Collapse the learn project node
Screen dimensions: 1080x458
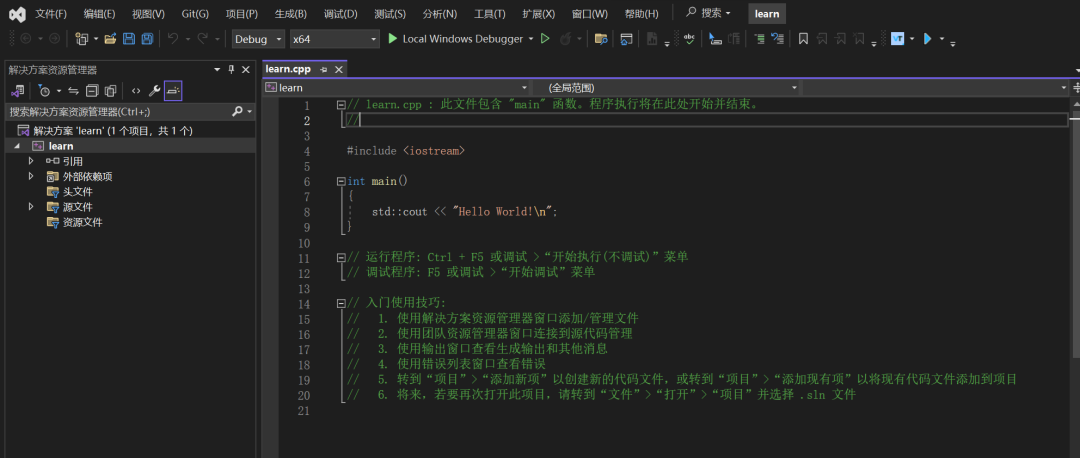(16, 146)
